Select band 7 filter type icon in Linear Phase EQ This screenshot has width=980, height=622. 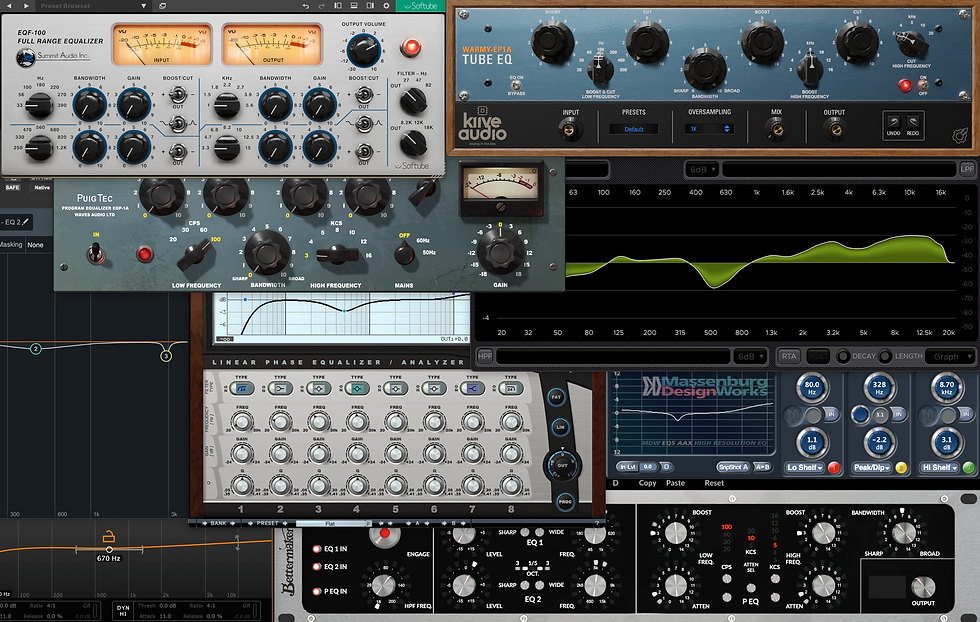472,388
